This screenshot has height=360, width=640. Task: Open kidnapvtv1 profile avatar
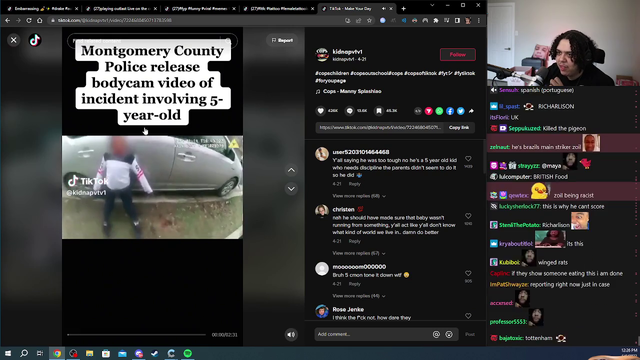pos(322,55)
